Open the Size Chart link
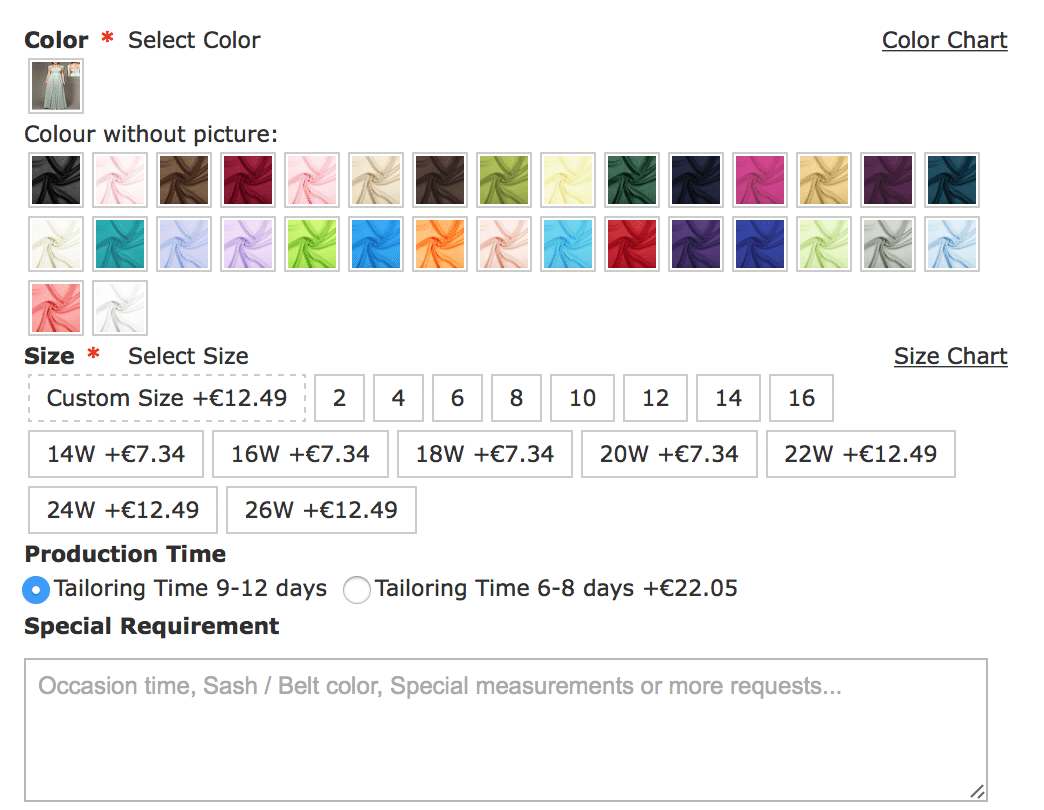Image resolution: width=1044 pixels, height=810 pixels. coord(950,356)
